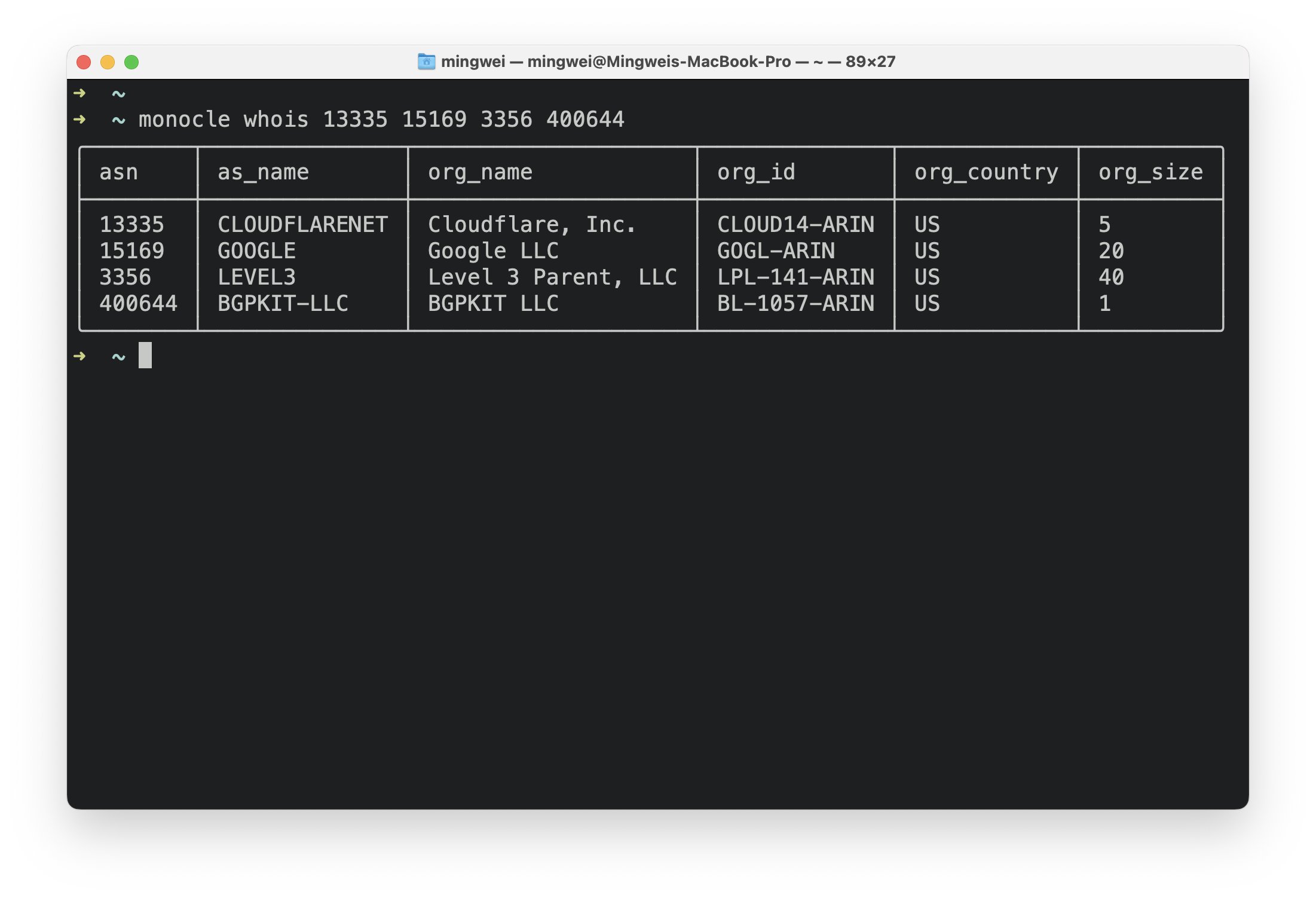Click the monocle whois command line
Image resolution: width=1316 pixels, height=898 pixels.
pos(381,120)
